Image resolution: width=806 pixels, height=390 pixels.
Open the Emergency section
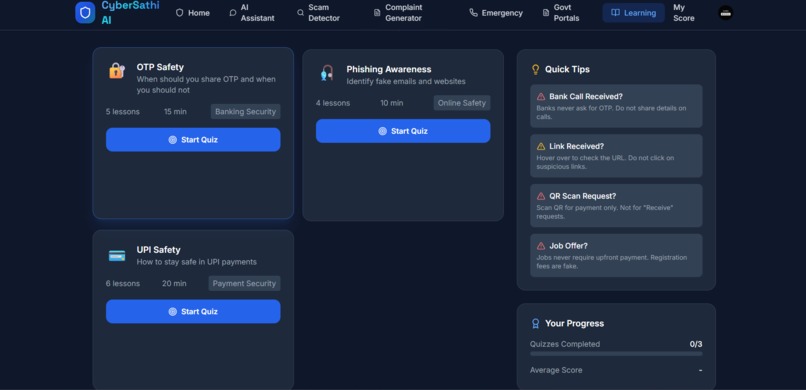coord(496,13)
